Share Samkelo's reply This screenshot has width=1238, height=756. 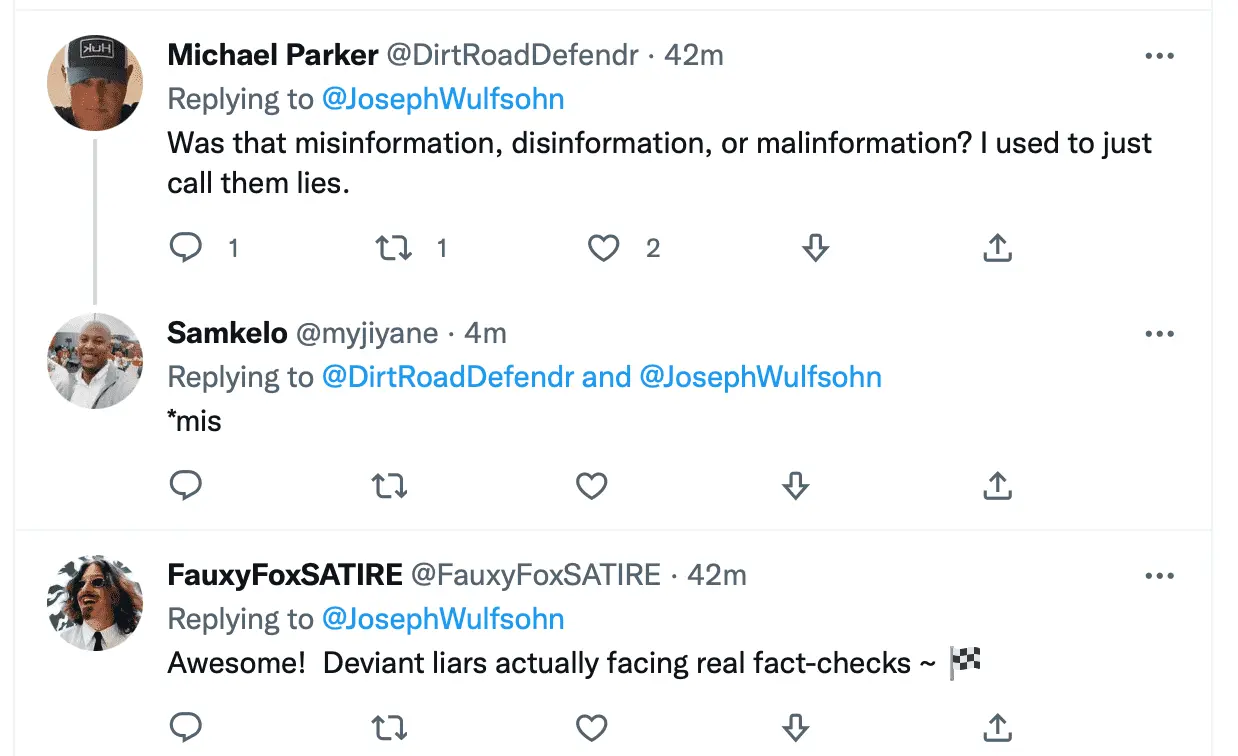pos(996,485)
